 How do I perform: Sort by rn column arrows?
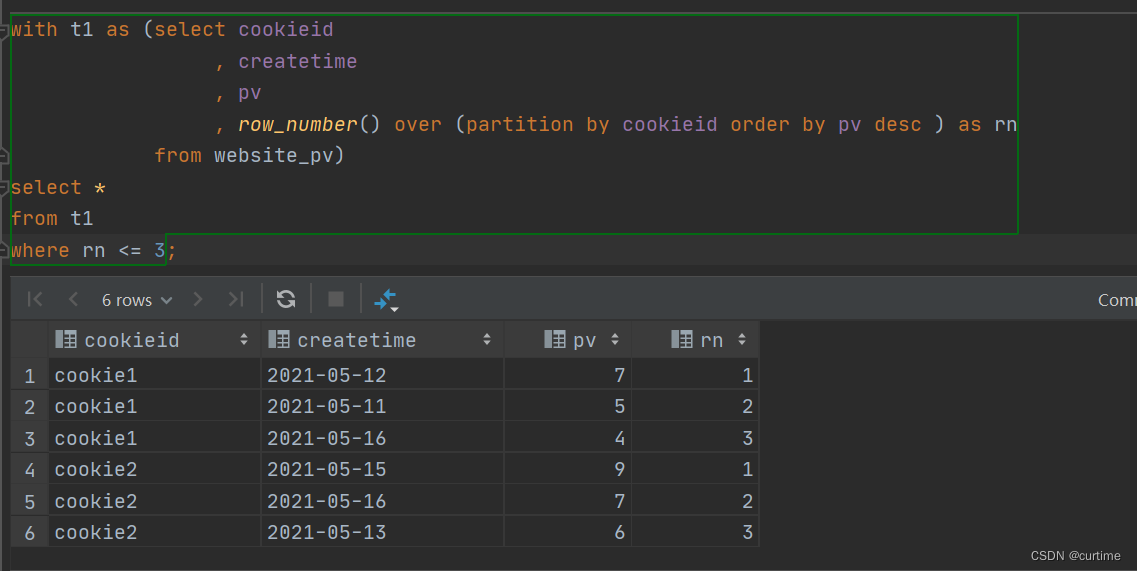click(742, 340)
